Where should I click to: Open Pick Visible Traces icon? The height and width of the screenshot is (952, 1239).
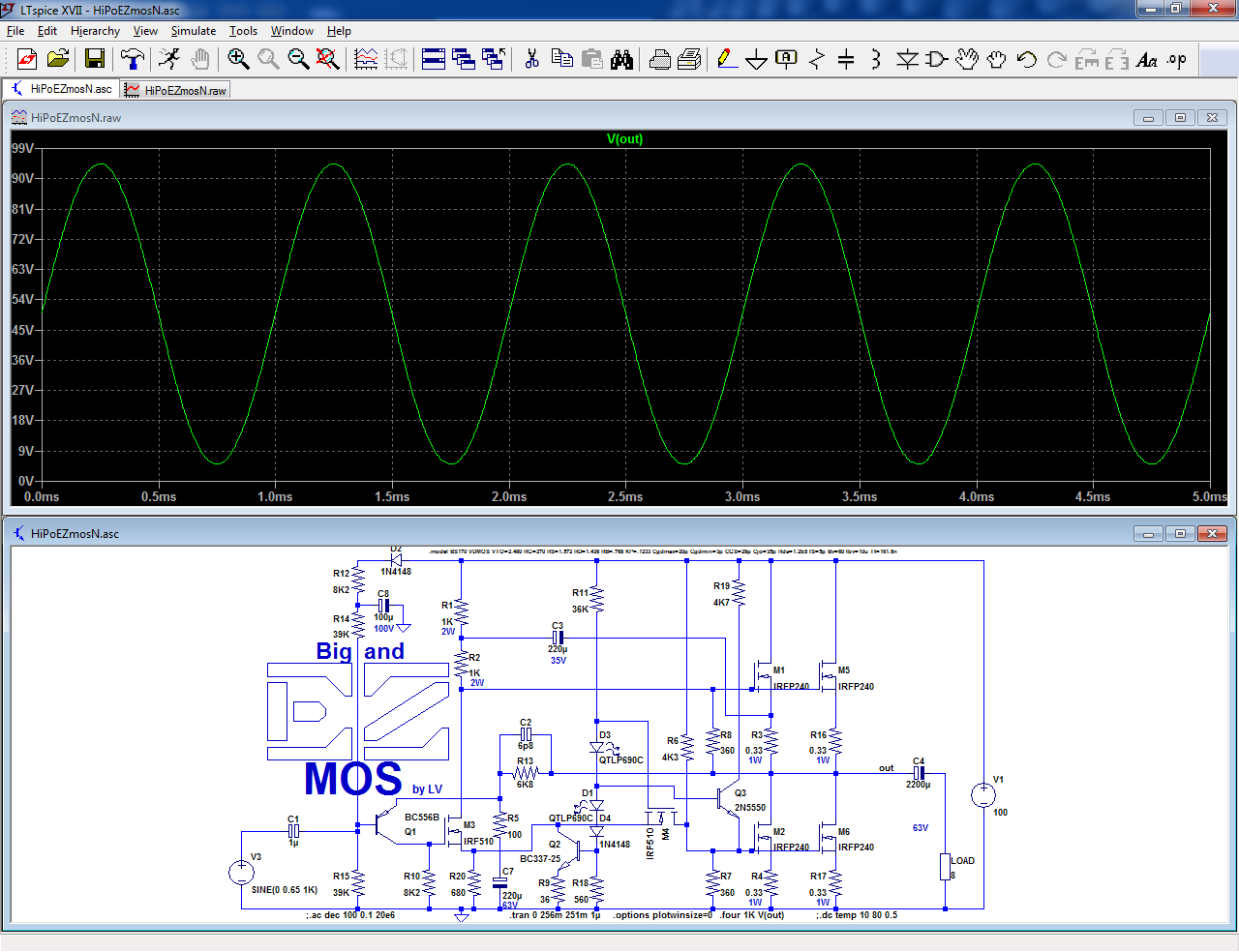(x=366, y=60)
